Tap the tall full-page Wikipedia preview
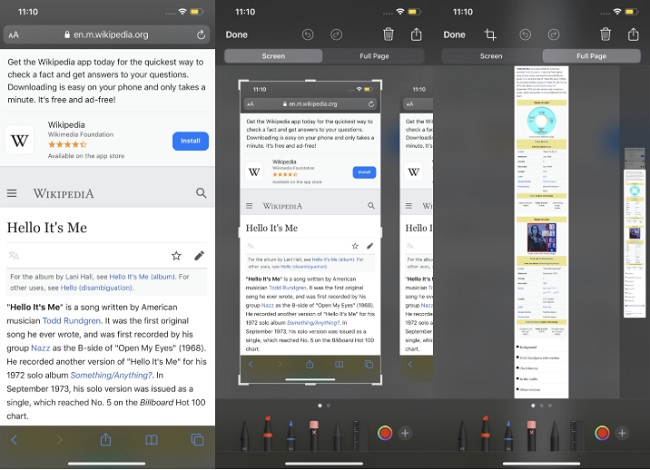Screen dimensions: 650x470 pos(541,232)
